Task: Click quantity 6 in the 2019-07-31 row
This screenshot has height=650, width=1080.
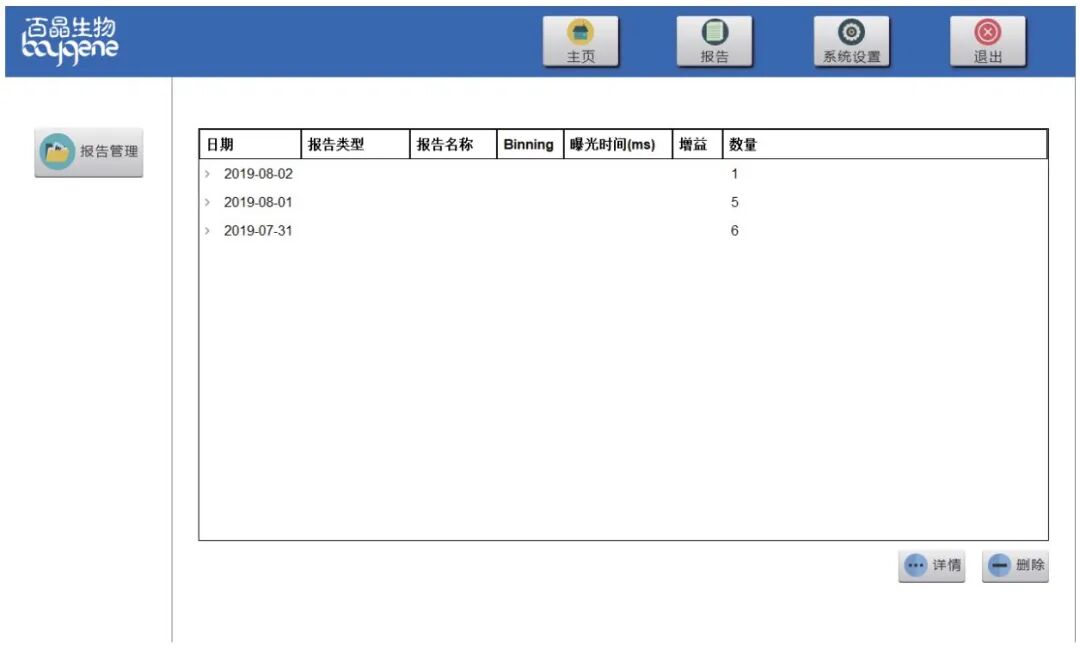Action: pos(734,231)
